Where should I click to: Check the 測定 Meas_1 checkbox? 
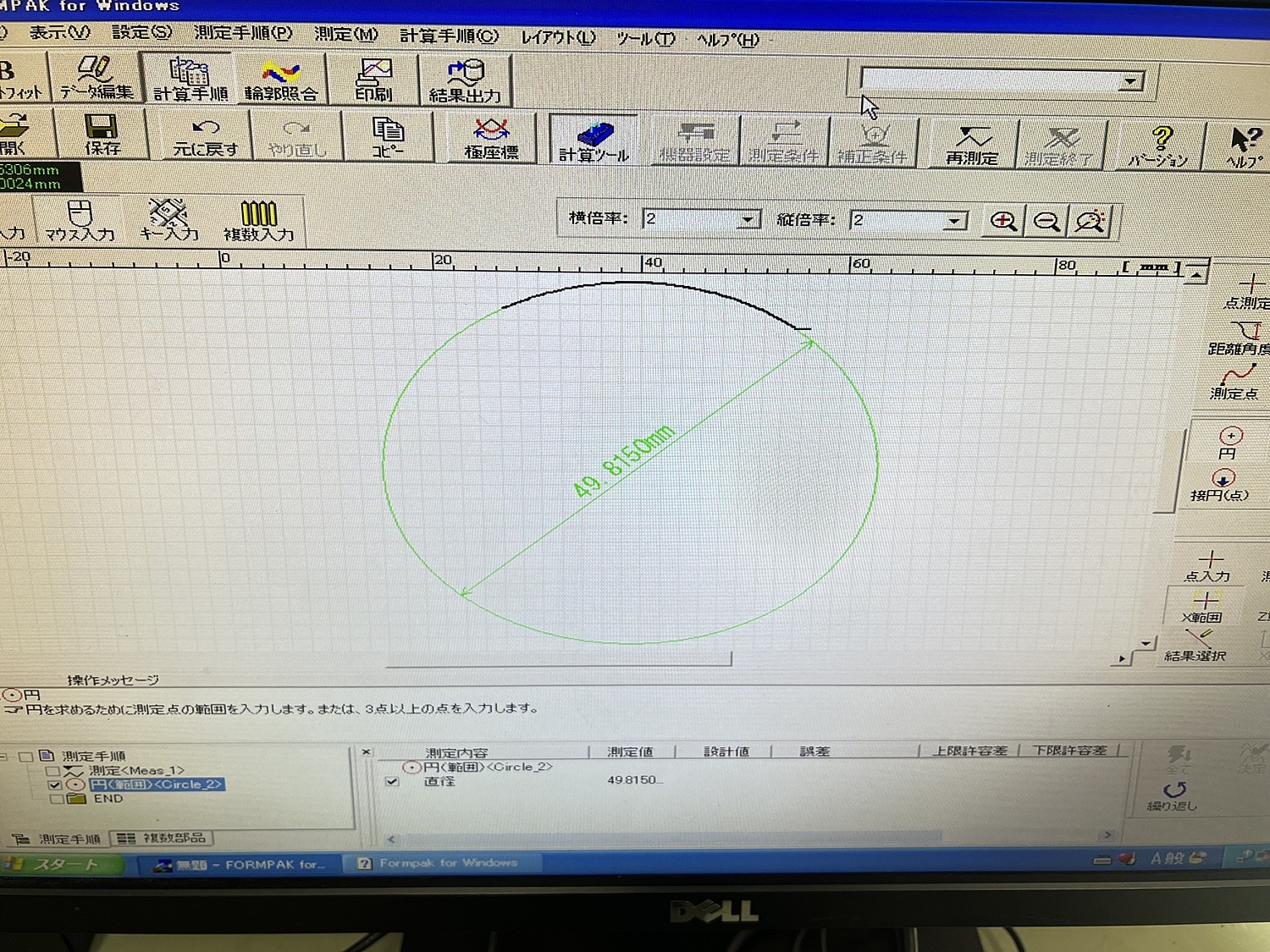coord(52,771)
